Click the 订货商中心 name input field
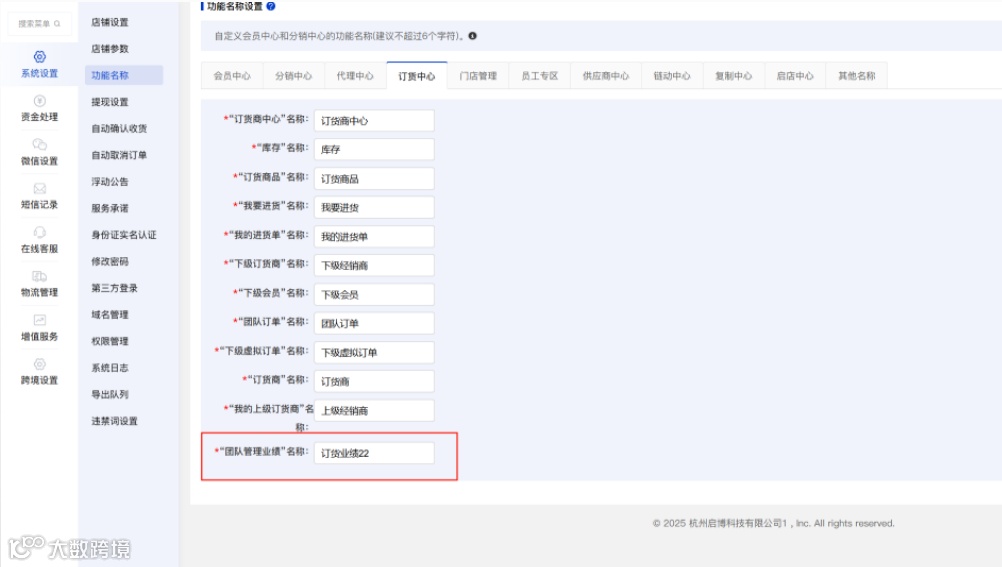Viewport: 1002px width, 567px height. click(374, 121)
